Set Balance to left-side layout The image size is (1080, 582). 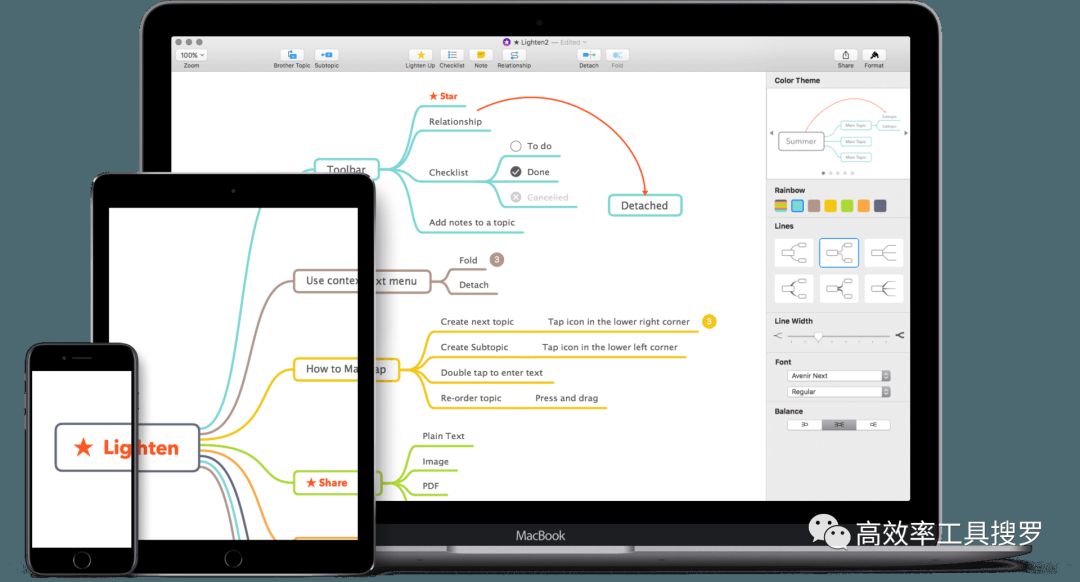[x=804, y=425]
